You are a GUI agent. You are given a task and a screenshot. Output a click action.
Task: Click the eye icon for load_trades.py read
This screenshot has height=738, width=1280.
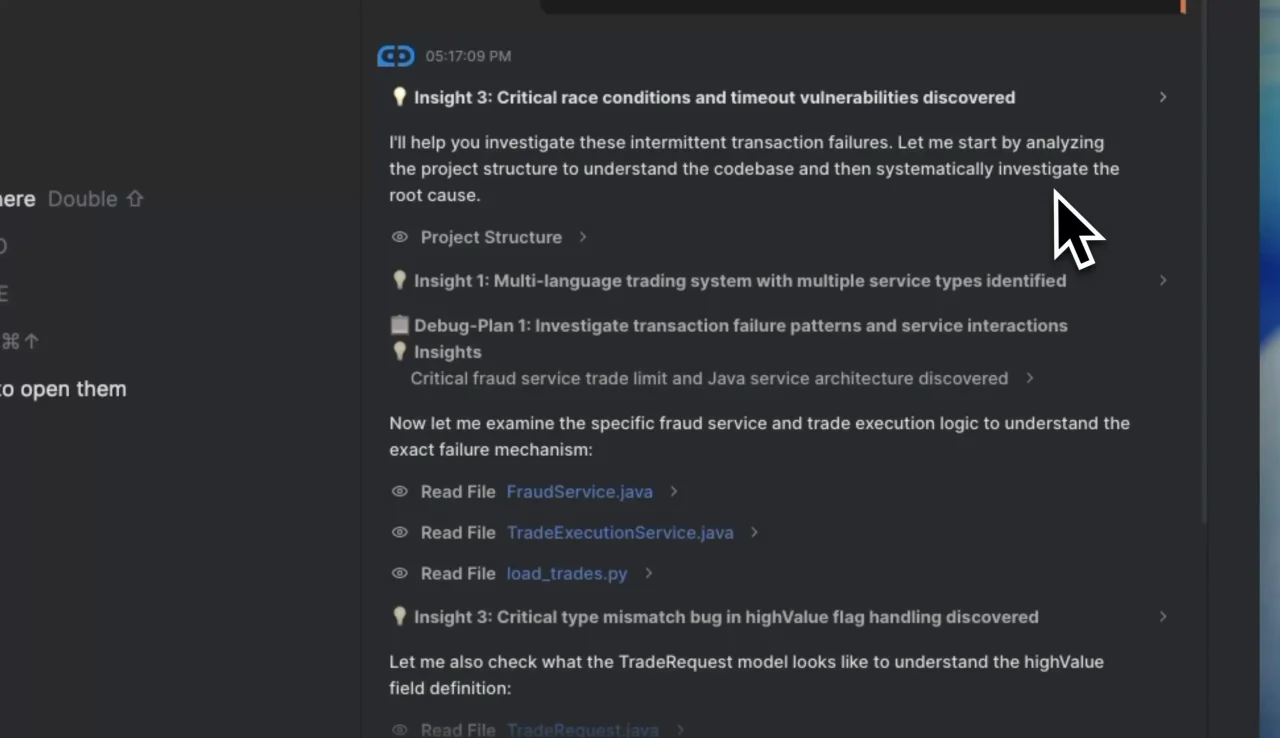[400, 573]
